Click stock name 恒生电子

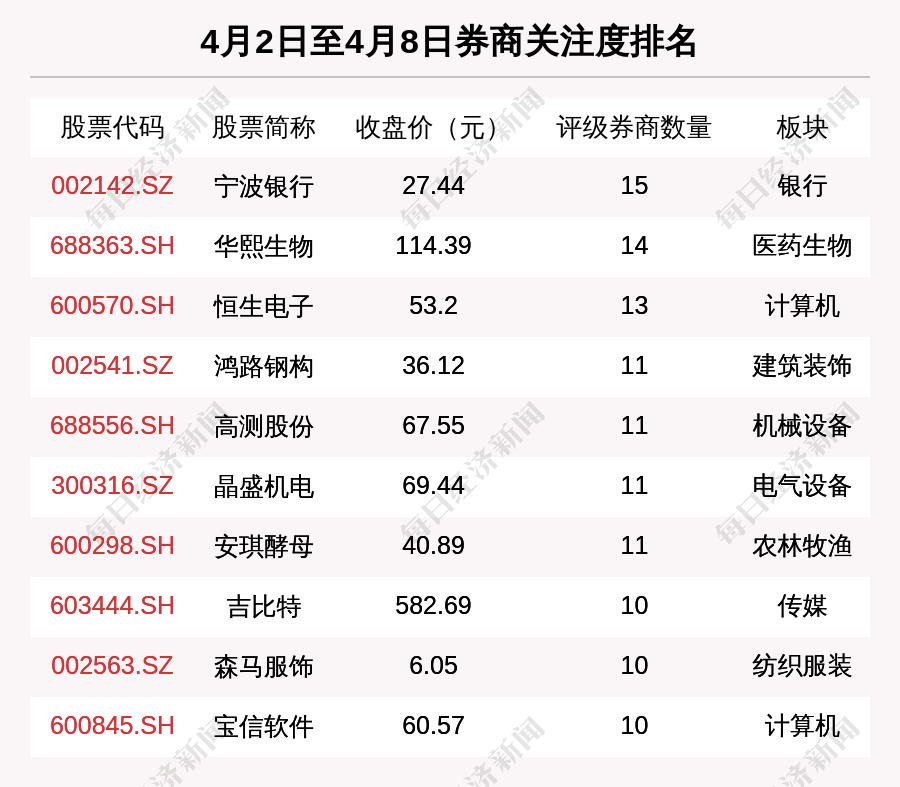263,306
